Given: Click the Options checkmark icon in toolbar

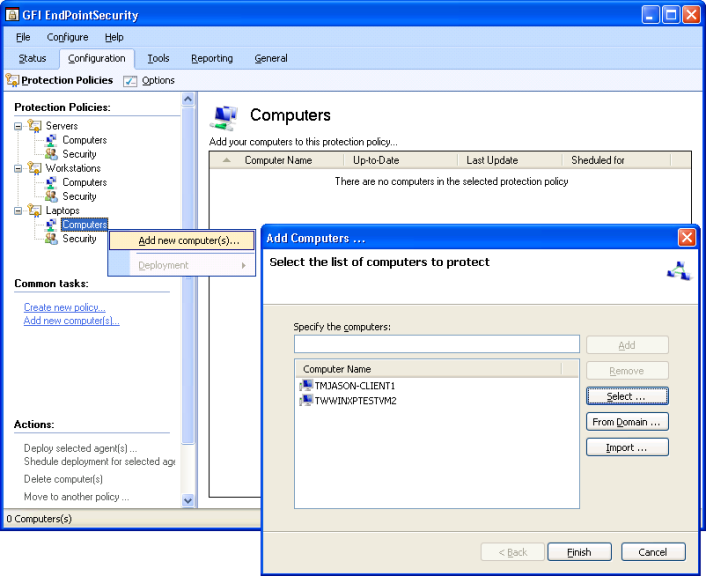Looking at the screenshot, I should 130,81.
